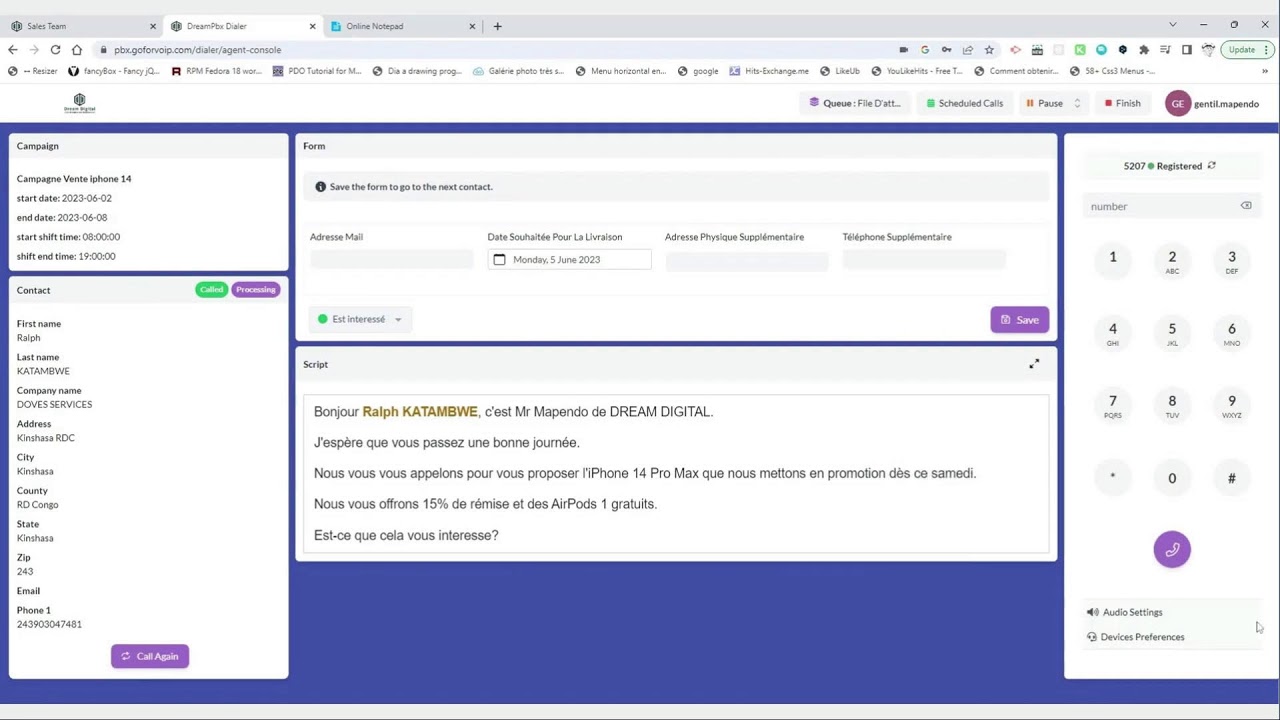Open the Queue File D'att selector
The image size is (1280, 720).
point(855,103)
